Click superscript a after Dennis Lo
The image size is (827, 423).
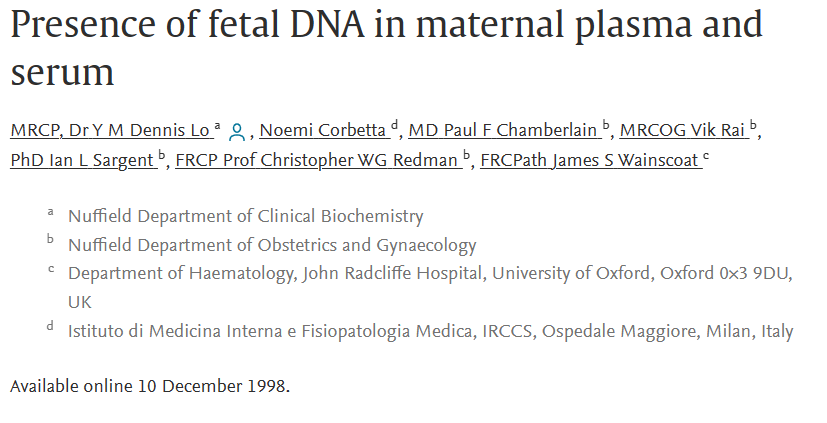pyautogui.click(x=217, y=126)
